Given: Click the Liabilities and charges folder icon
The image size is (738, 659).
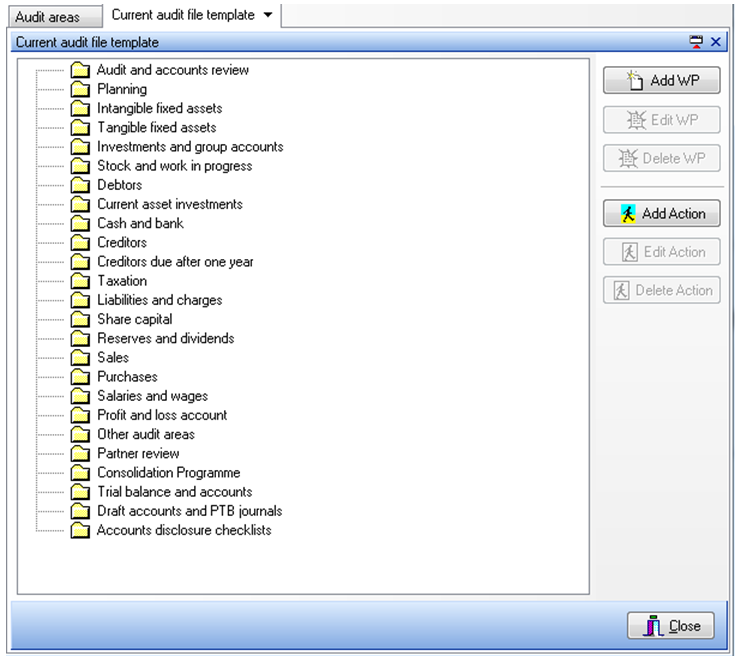Looking at the screenshot, I should 80,300.
